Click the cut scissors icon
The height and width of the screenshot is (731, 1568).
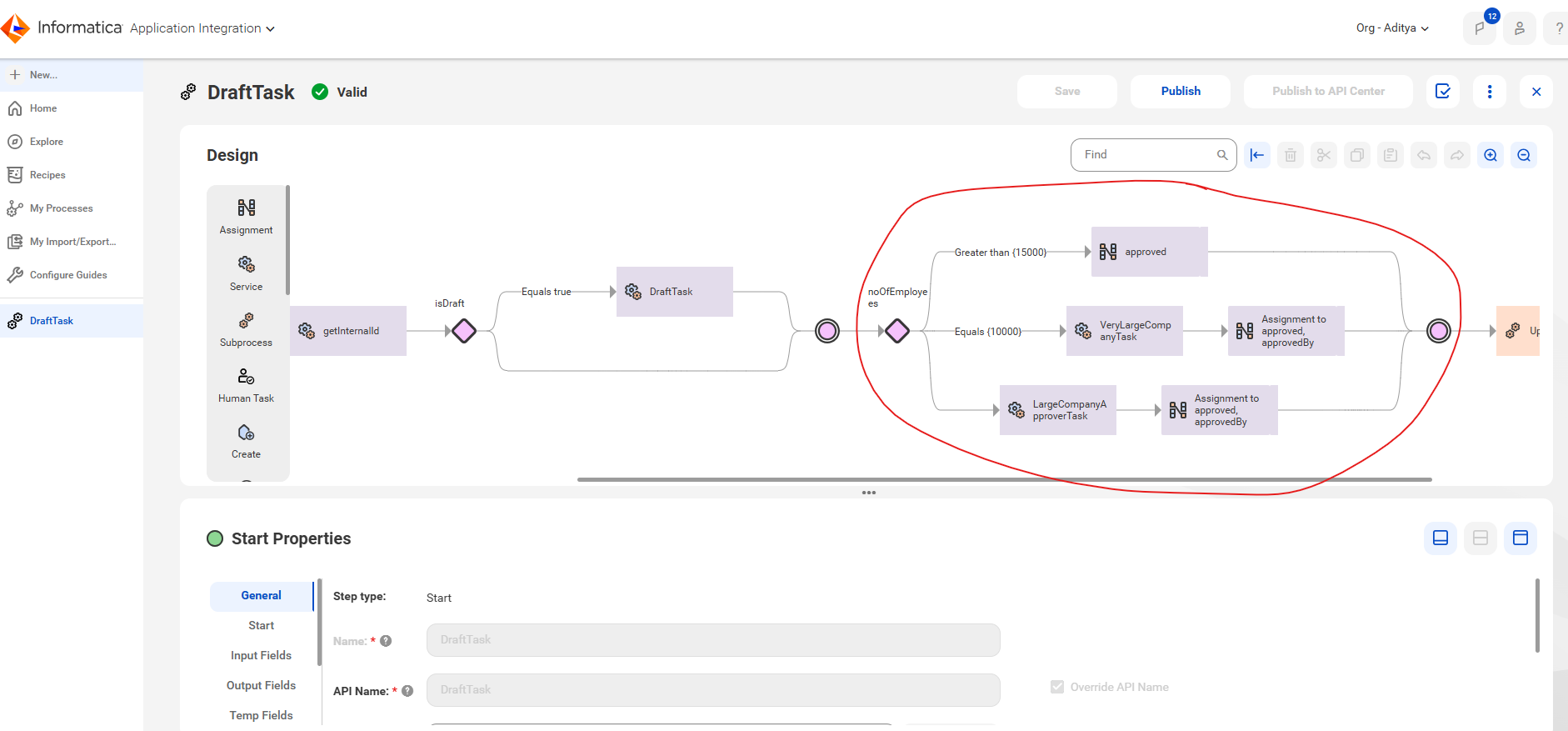coord(1324,155)
